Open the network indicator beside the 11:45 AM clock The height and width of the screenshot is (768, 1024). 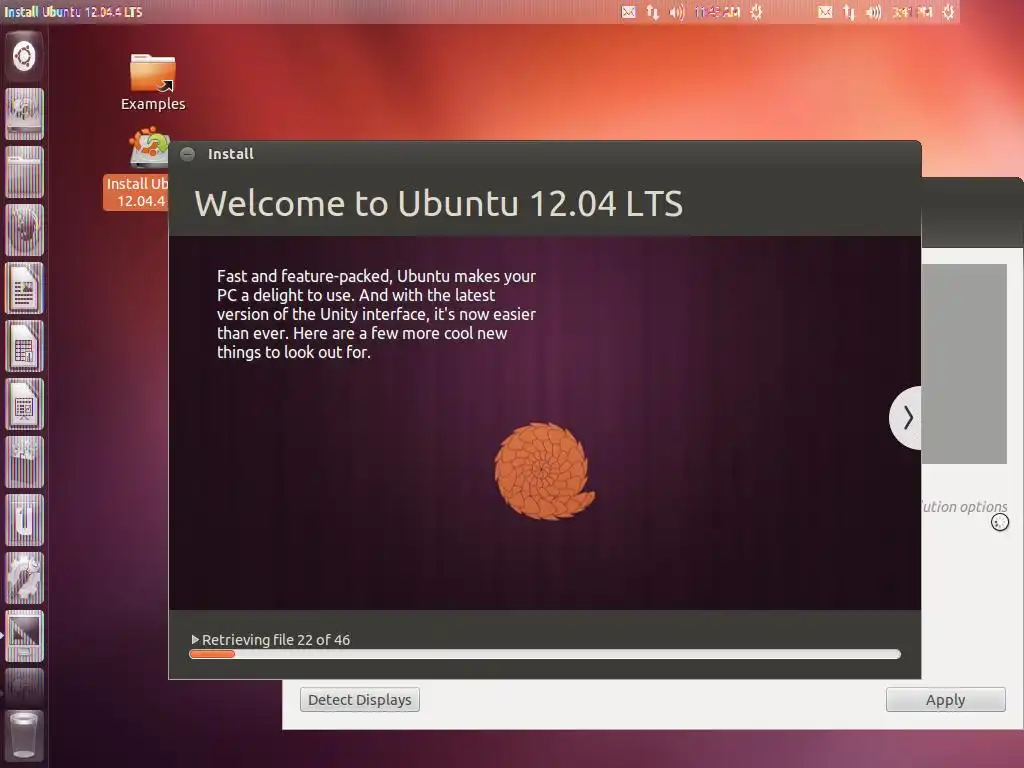[x=652, y=12]
